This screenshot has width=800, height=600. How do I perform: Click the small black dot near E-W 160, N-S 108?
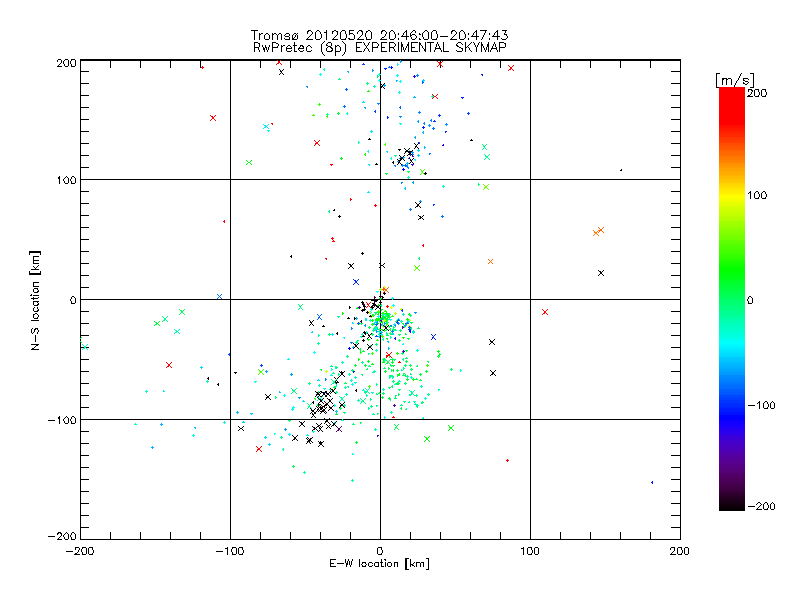[621, 170]
